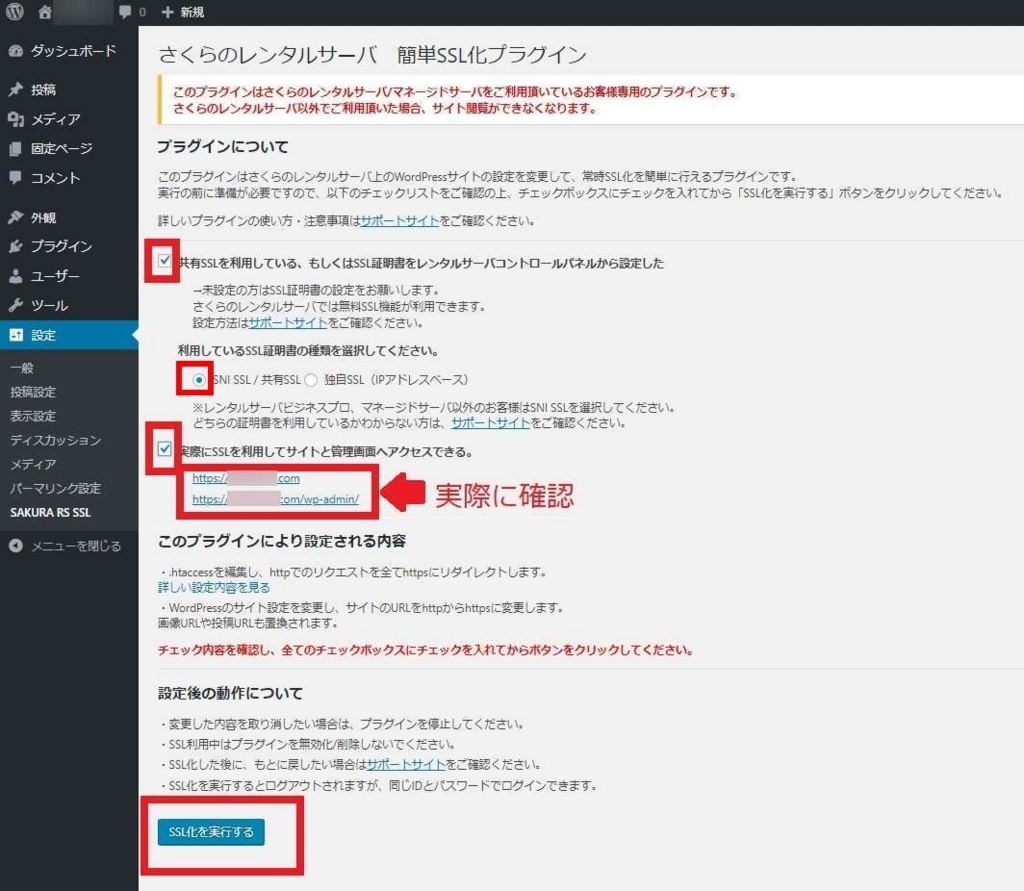Toggle 共有SSLを利用している checkbox
1024x891 pixels.
164,261
